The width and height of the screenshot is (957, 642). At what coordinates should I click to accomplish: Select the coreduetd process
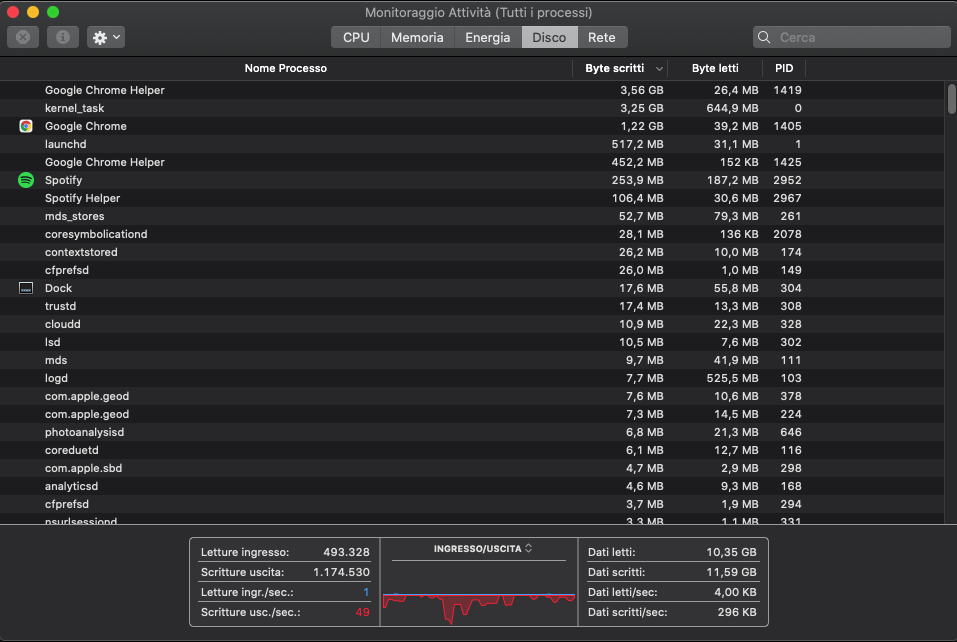[x=472, y=450]
